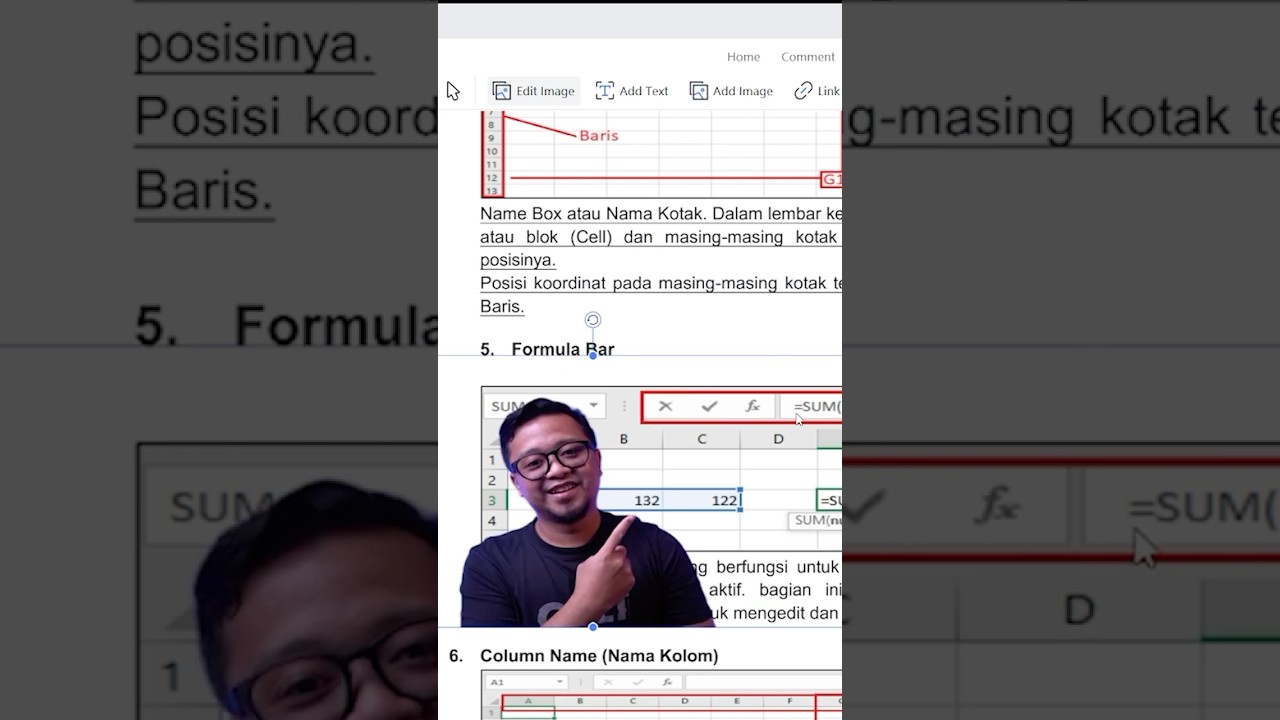
Task: Click cell value 122 in the Excel picture
Action: [724, 500]
